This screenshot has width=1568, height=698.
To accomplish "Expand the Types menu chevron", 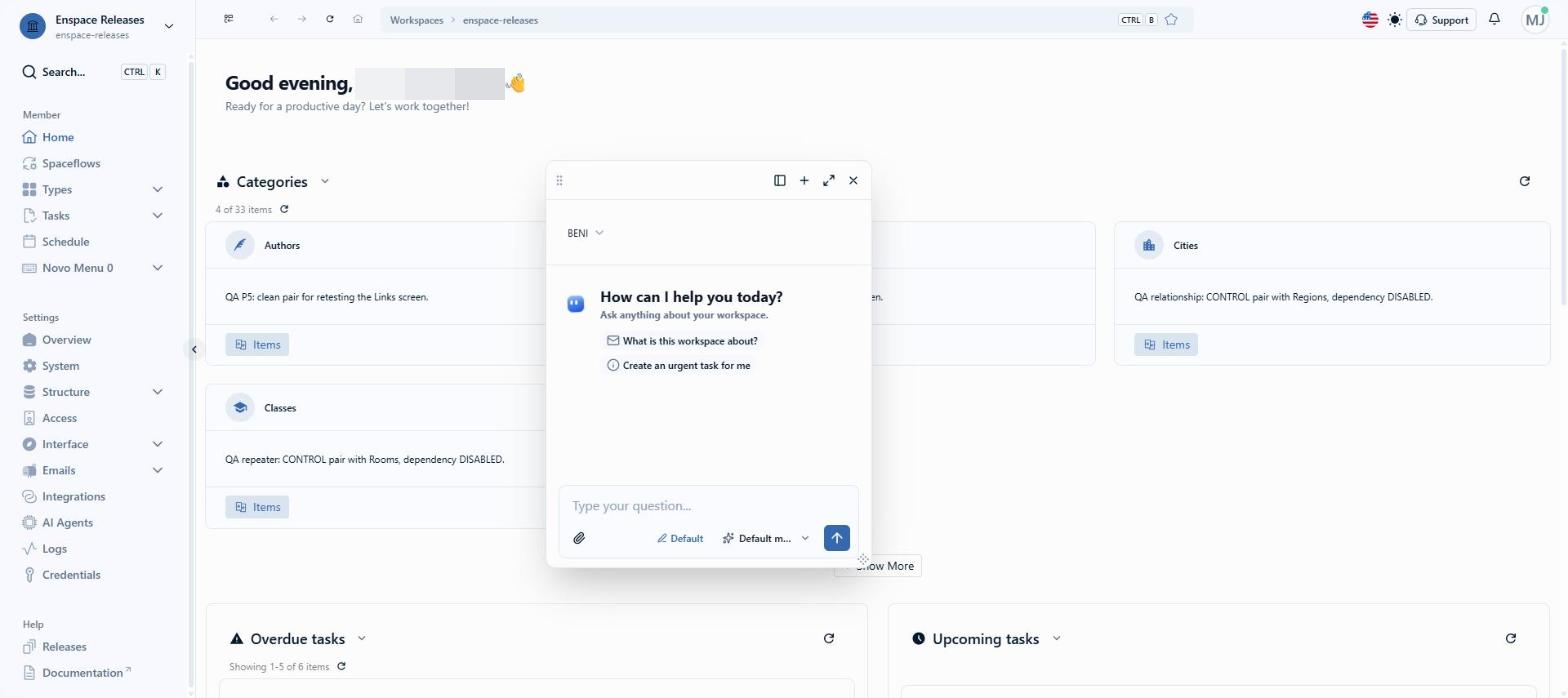I will (x=157, y=189).
